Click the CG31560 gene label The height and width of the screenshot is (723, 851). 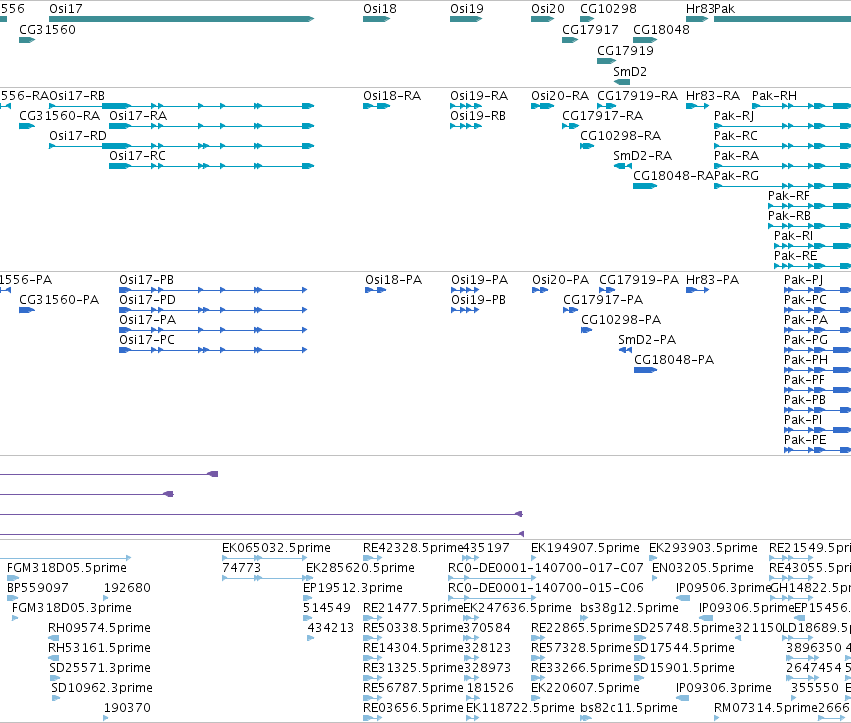(x=47, y=30)
